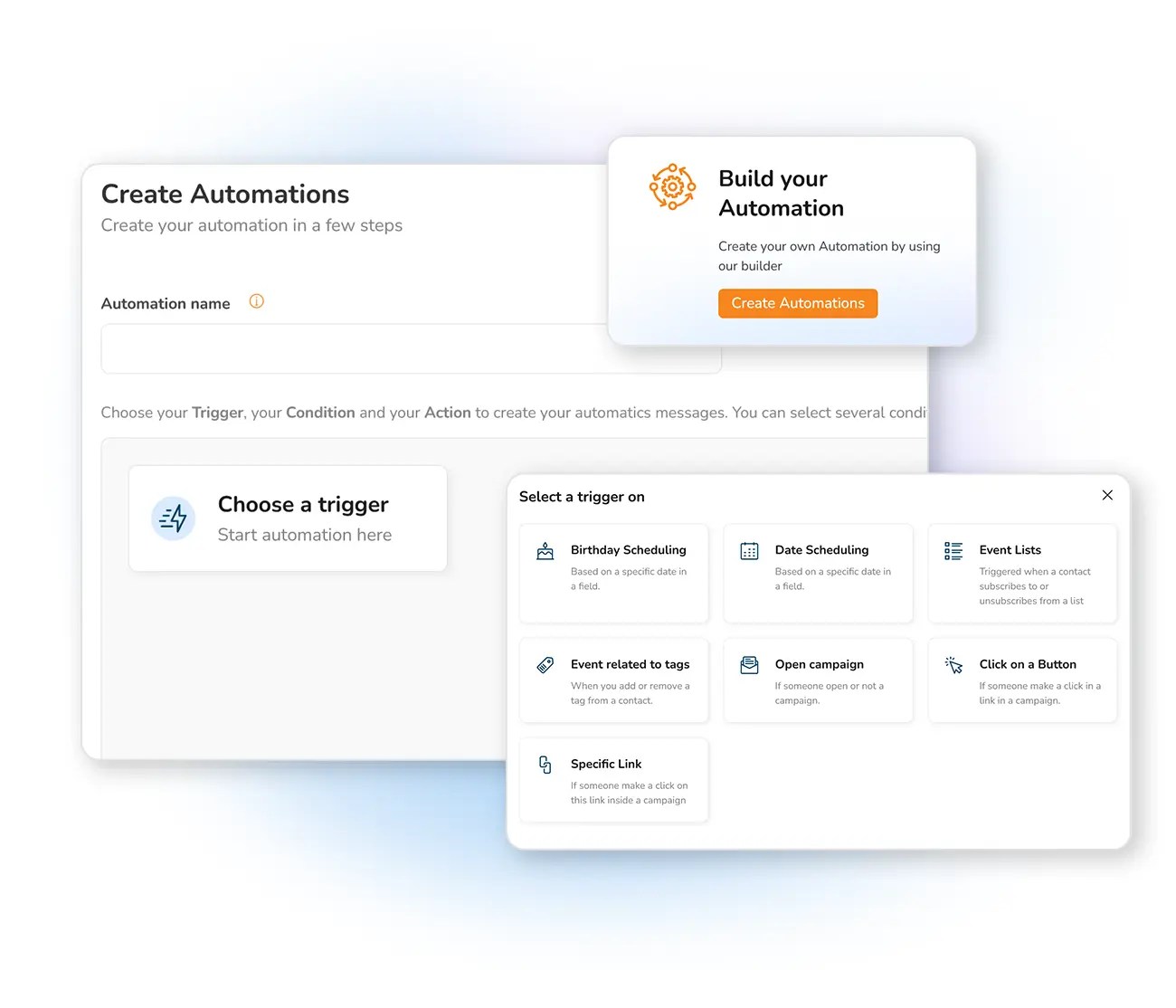Click the Specific Link icon
Image resolution: width=1176 pixels, height=1008 pixels.
click(x=545, y=765)
